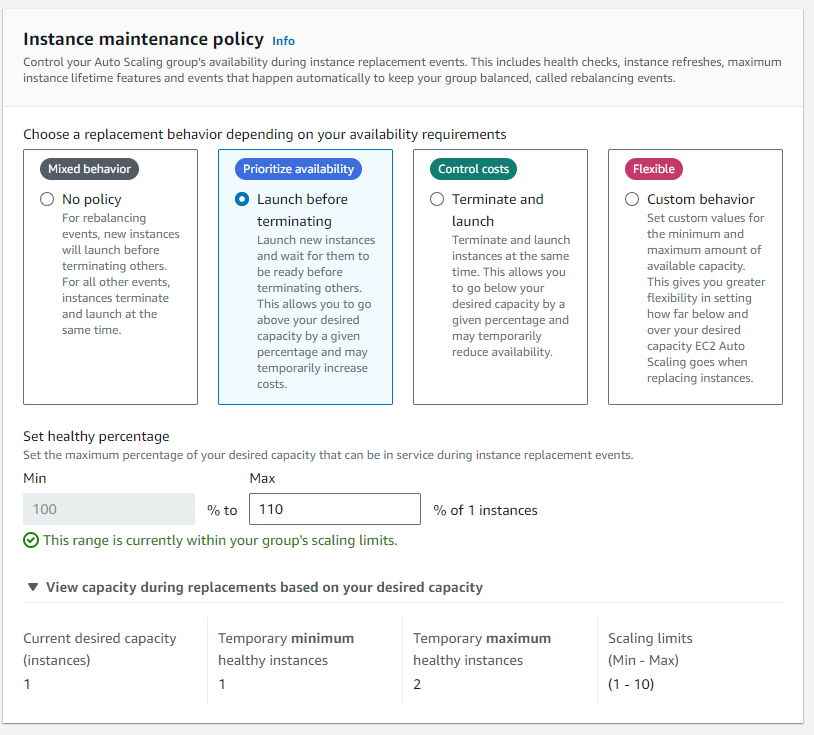
Task: Click the "Scaling limits" column label
Action: click(650, 638)
